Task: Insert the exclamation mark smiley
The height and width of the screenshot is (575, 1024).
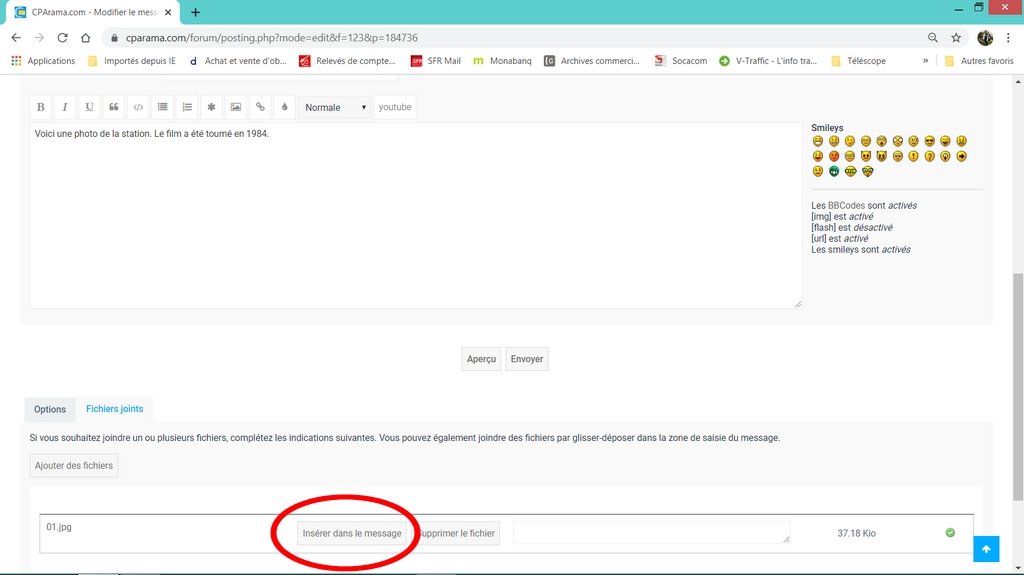Action: (914, 156)
